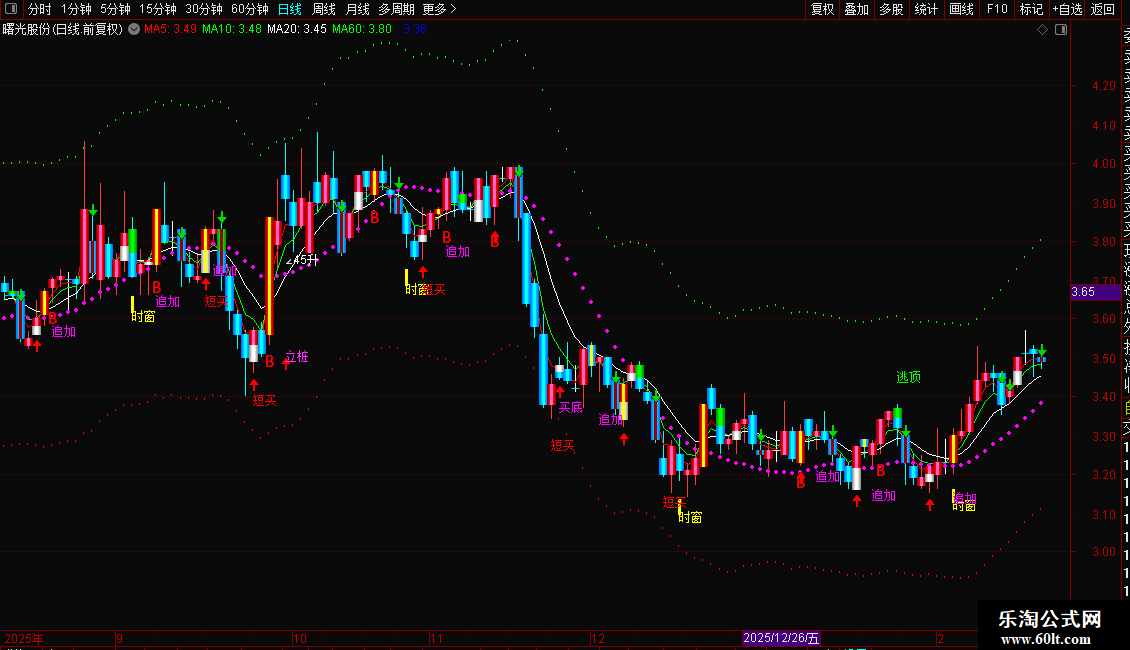Screen dimensions: 1130x650
Task: Click month 9 marker on time axis
Action: click(120, 638)
